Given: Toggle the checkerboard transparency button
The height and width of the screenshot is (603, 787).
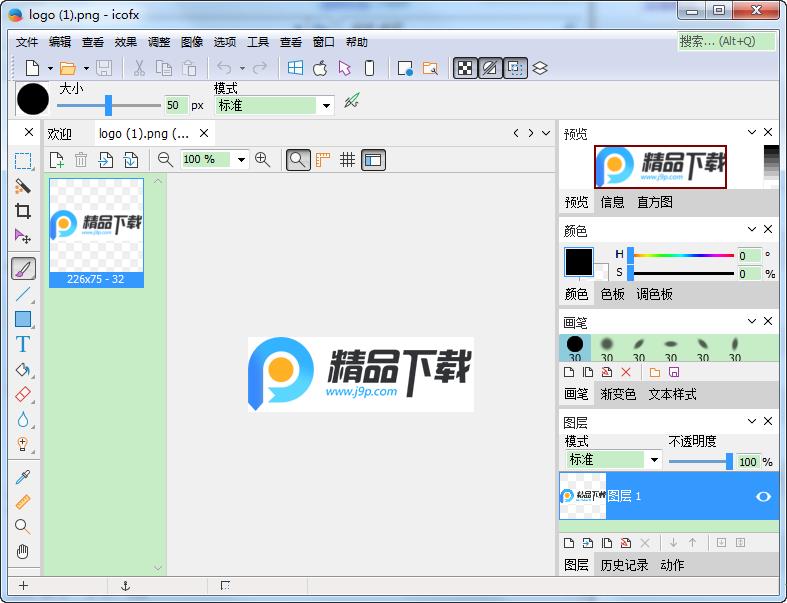Looking at the screenshot, I should click(x=465, y=68).
